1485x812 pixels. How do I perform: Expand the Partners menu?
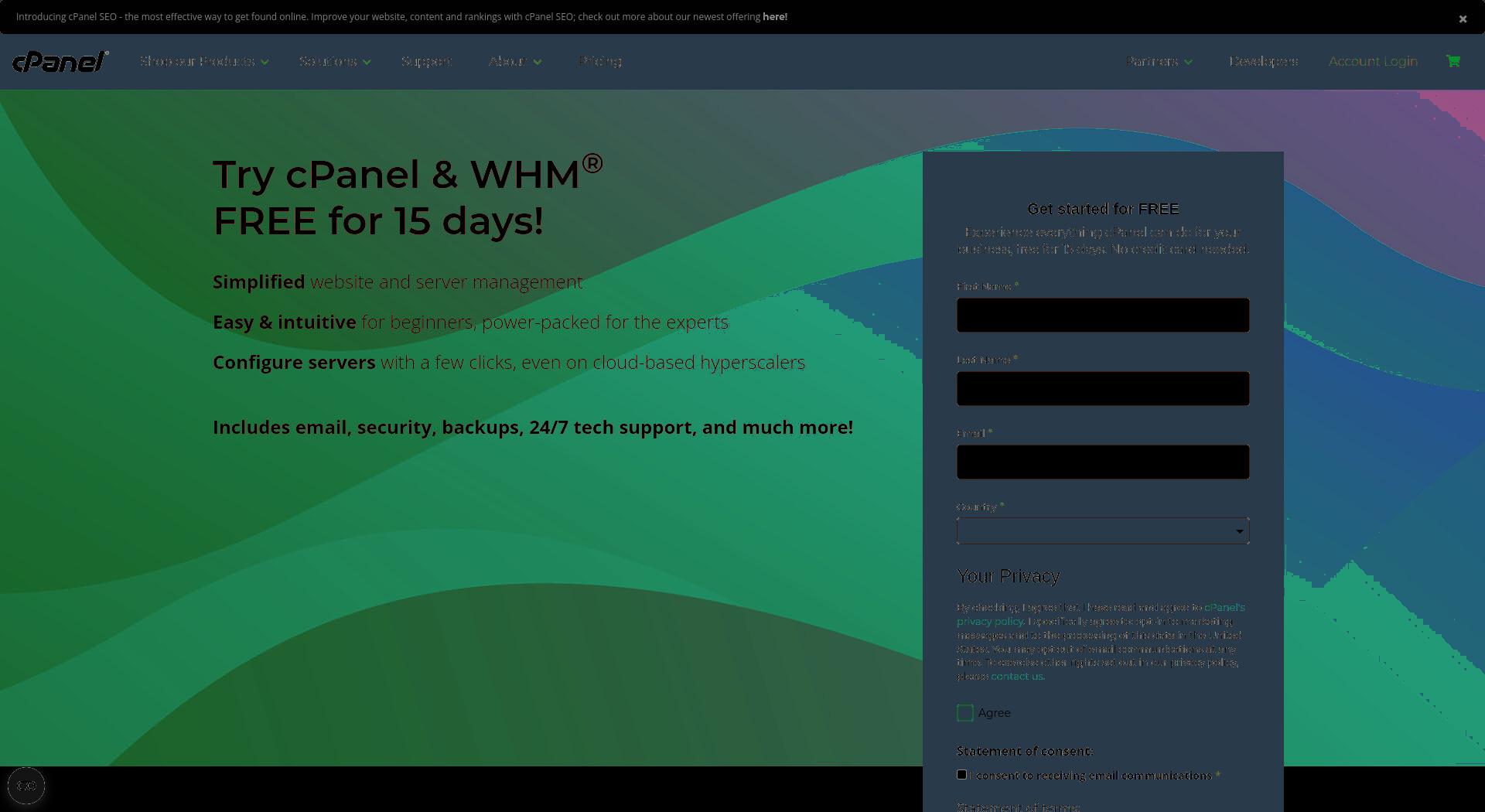click(x=1159, y=61)
